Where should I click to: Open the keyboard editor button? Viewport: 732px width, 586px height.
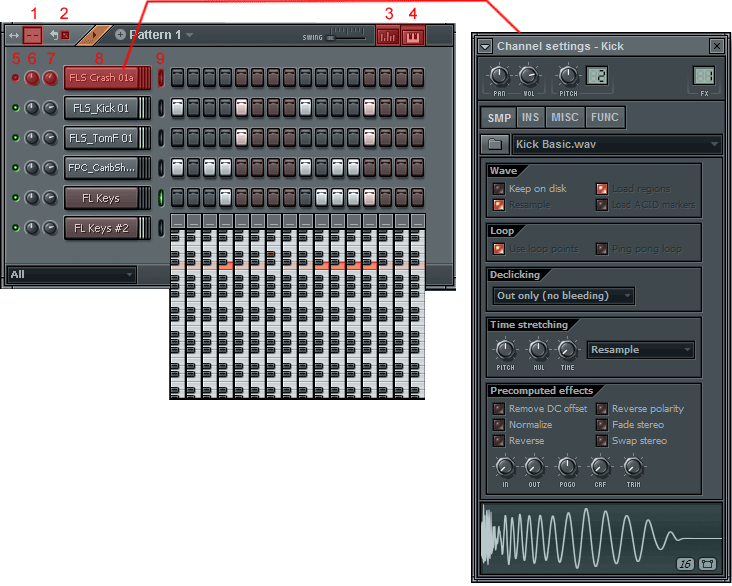pos(413,36)
